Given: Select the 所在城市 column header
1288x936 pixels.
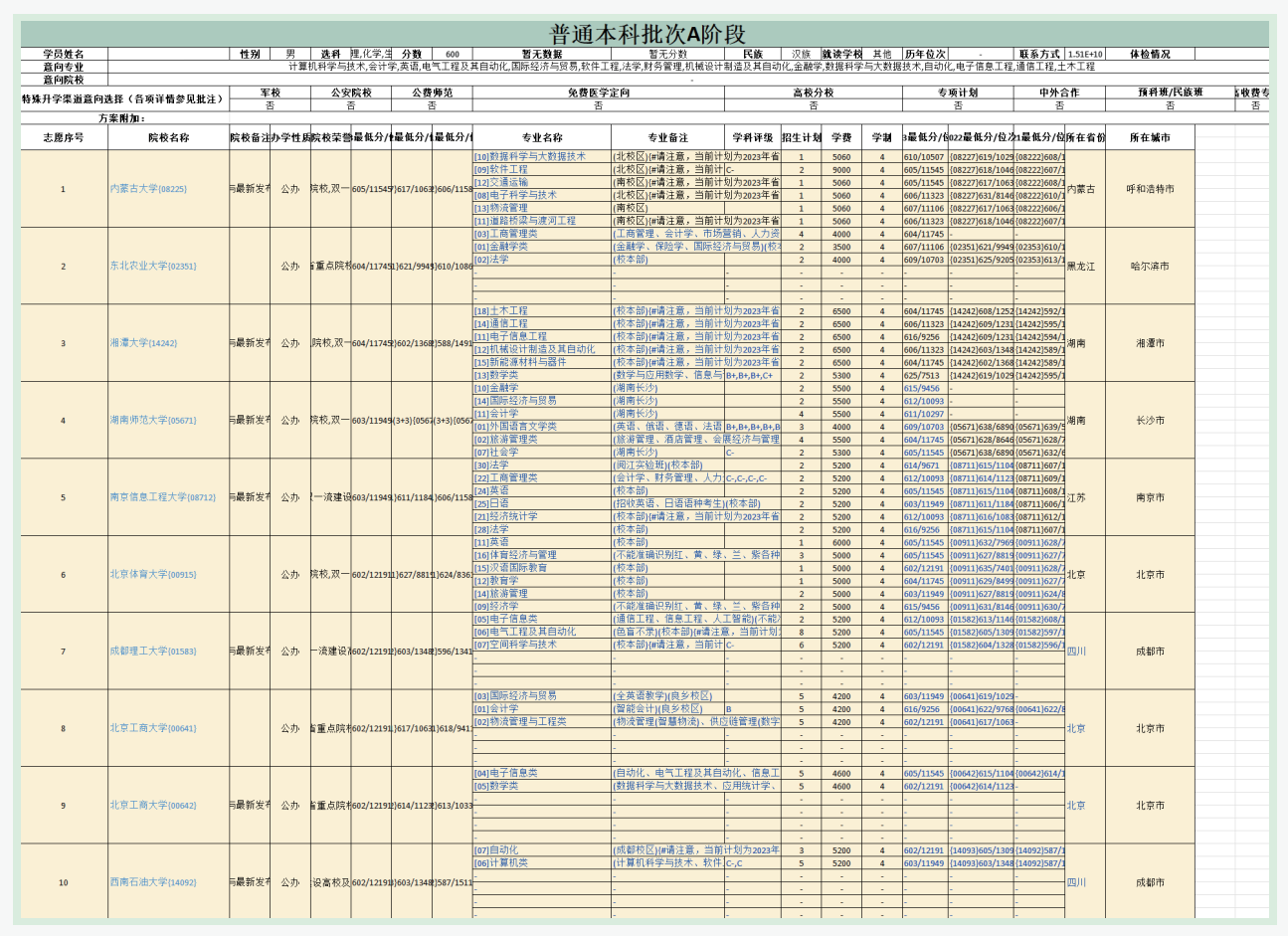Looking at the screenshot, I should pyautogui.click(x=1150, y=137).
